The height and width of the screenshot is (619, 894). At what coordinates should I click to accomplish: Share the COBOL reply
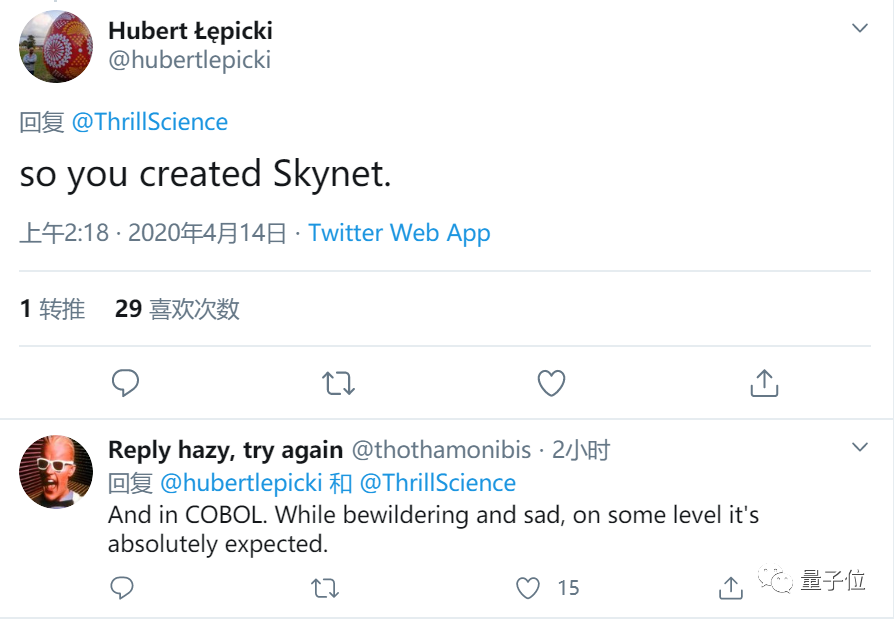click(731, 588)
